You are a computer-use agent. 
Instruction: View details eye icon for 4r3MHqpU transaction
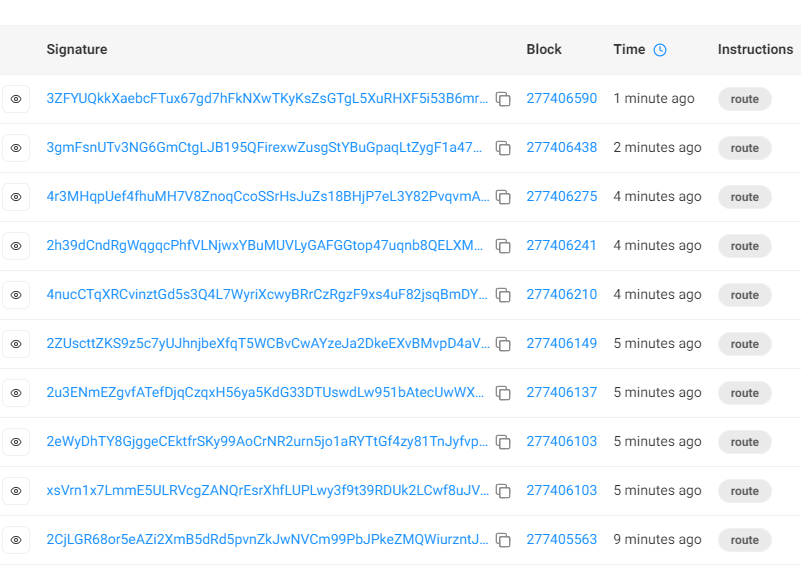16,197
